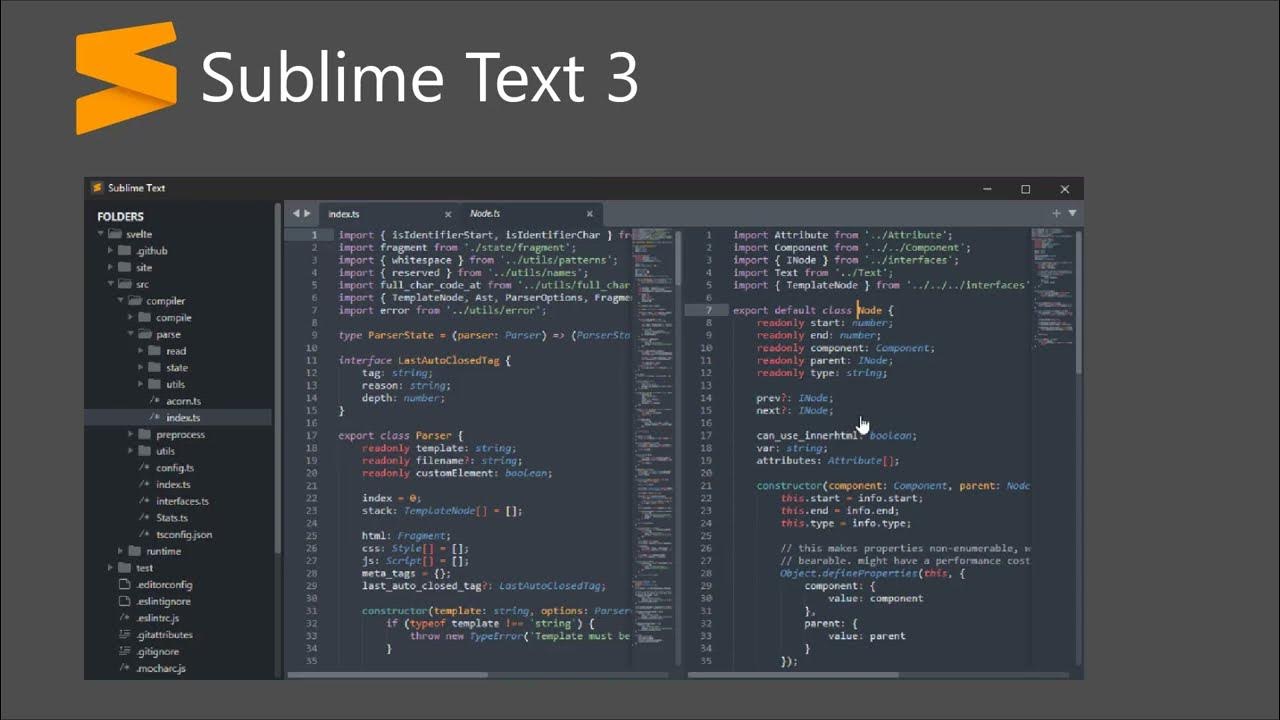This screenshot has height=720, width=1280.
Task: Click the state folder icon
Action: coord(155,368)
